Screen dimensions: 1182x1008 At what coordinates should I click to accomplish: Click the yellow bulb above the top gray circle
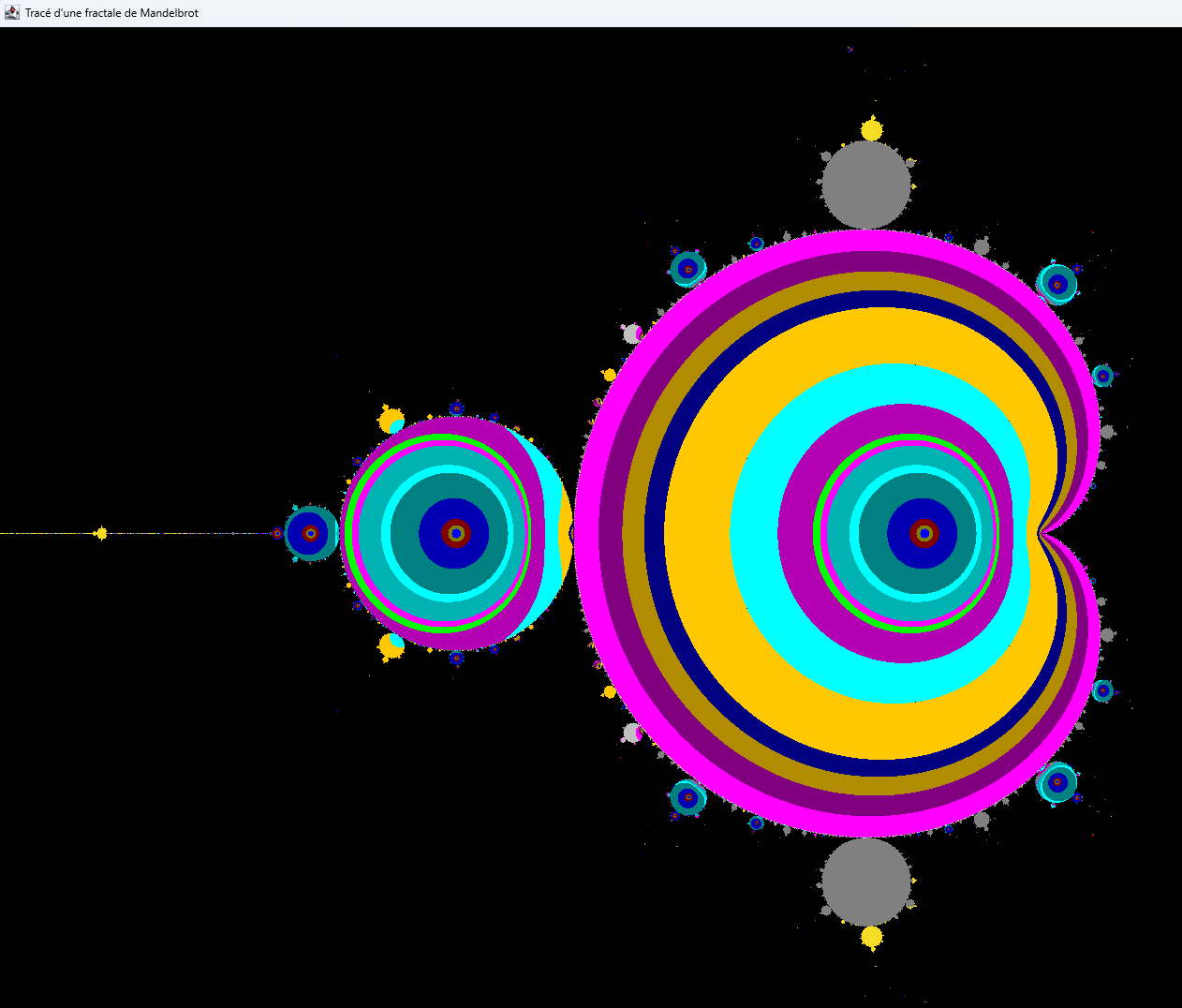[872, 129]
